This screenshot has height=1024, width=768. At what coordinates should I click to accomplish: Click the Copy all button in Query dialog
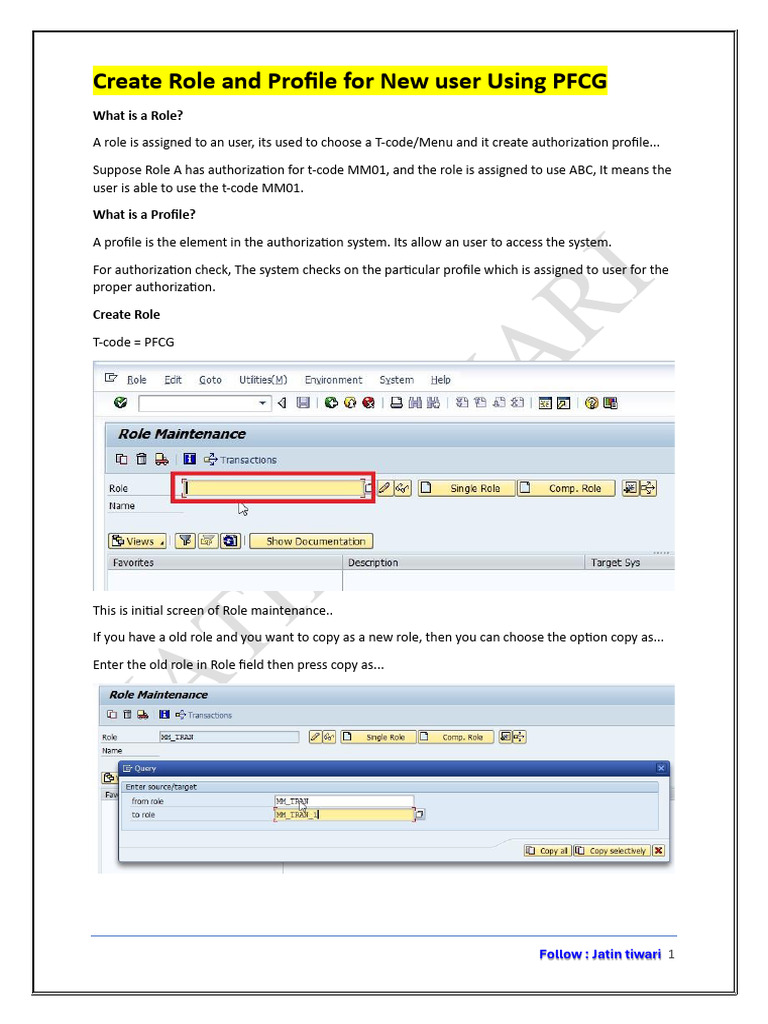point(547,850)
